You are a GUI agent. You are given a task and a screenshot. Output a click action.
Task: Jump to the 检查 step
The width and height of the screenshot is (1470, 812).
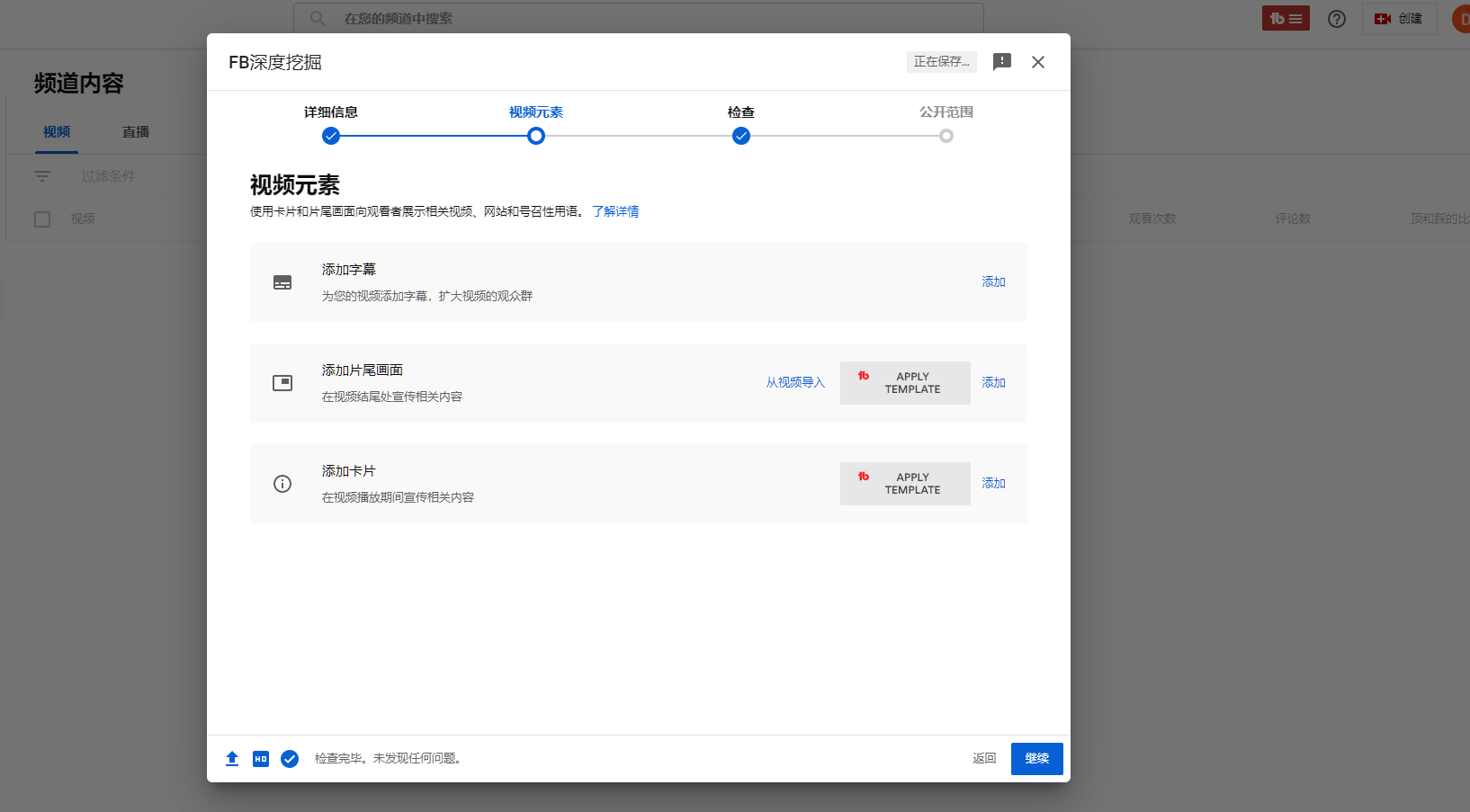740,136
